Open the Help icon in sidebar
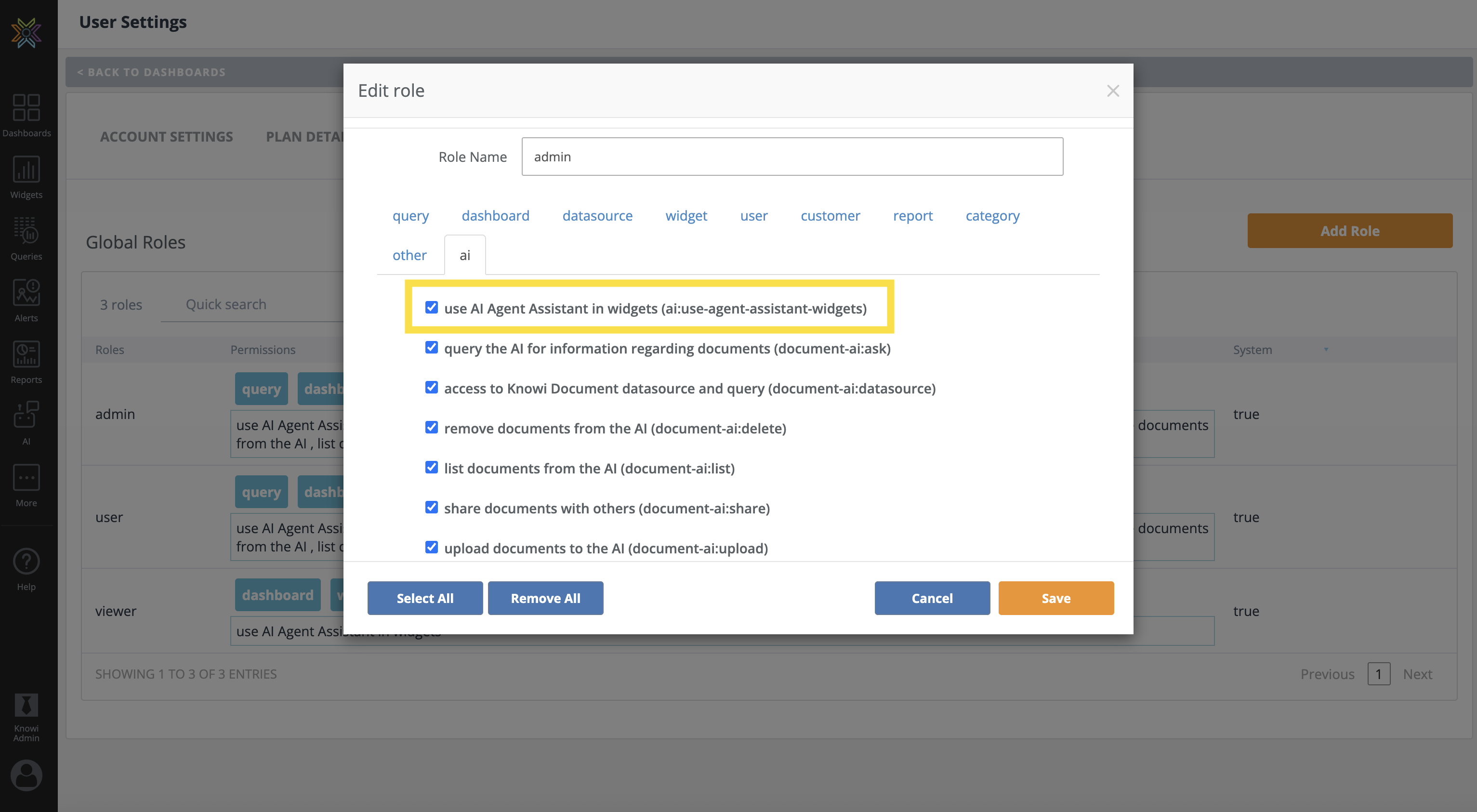 pyautogui.click(x=26, y=569)
